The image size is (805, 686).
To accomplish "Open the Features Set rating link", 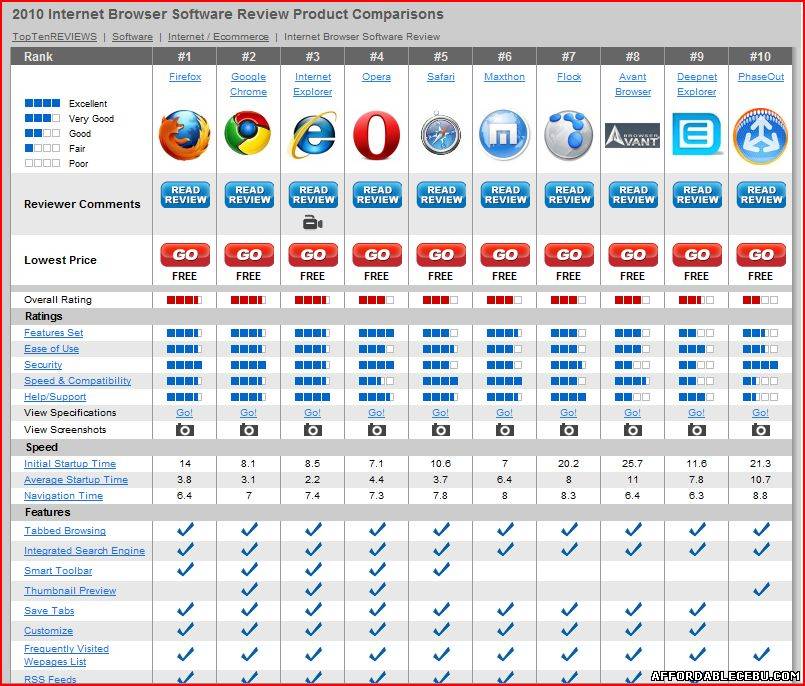I will coord(53,333).
